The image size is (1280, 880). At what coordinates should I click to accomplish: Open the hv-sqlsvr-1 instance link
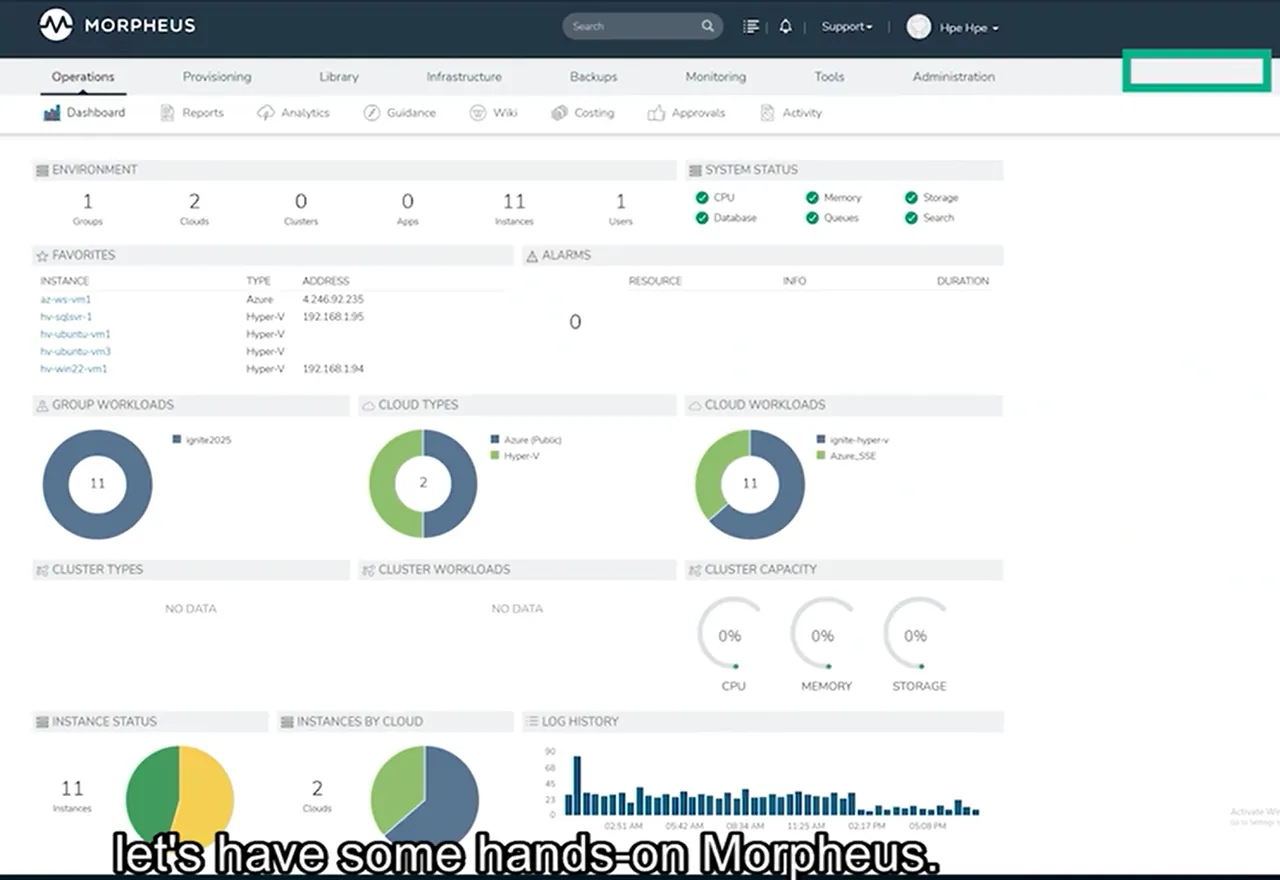click(66, 317)
